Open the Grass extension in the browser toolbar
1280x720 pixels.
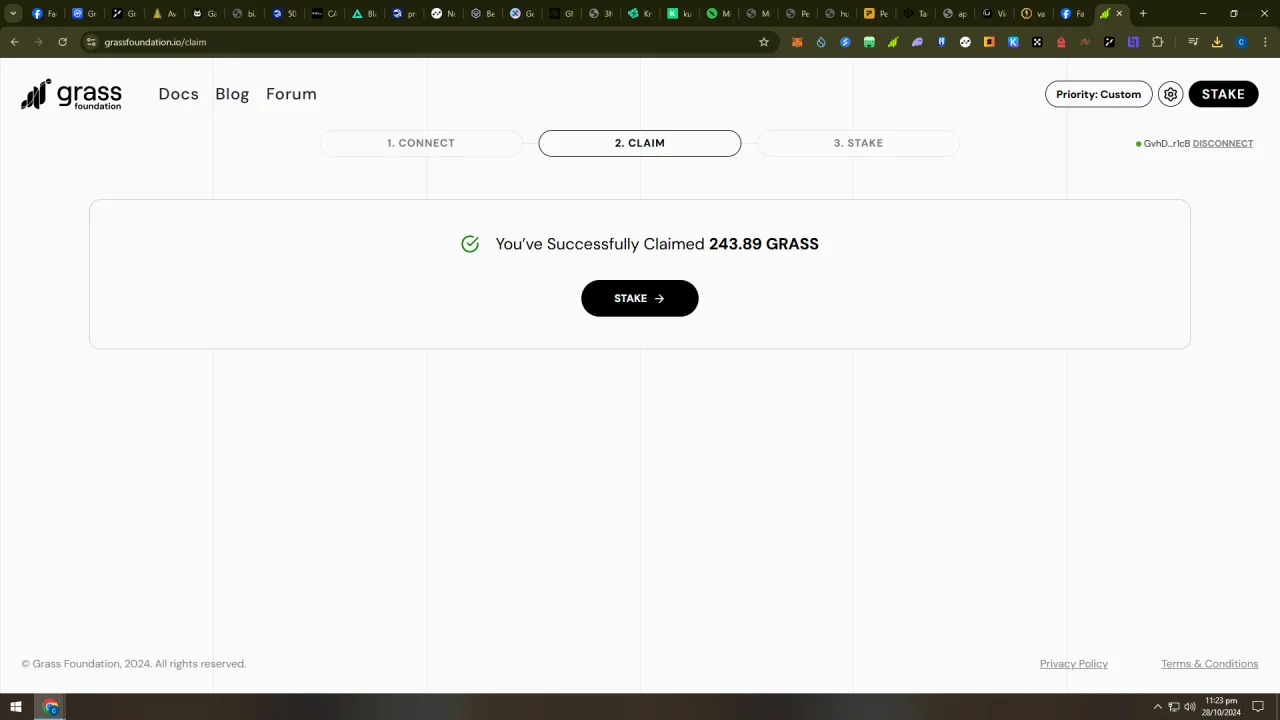point(893,42)
